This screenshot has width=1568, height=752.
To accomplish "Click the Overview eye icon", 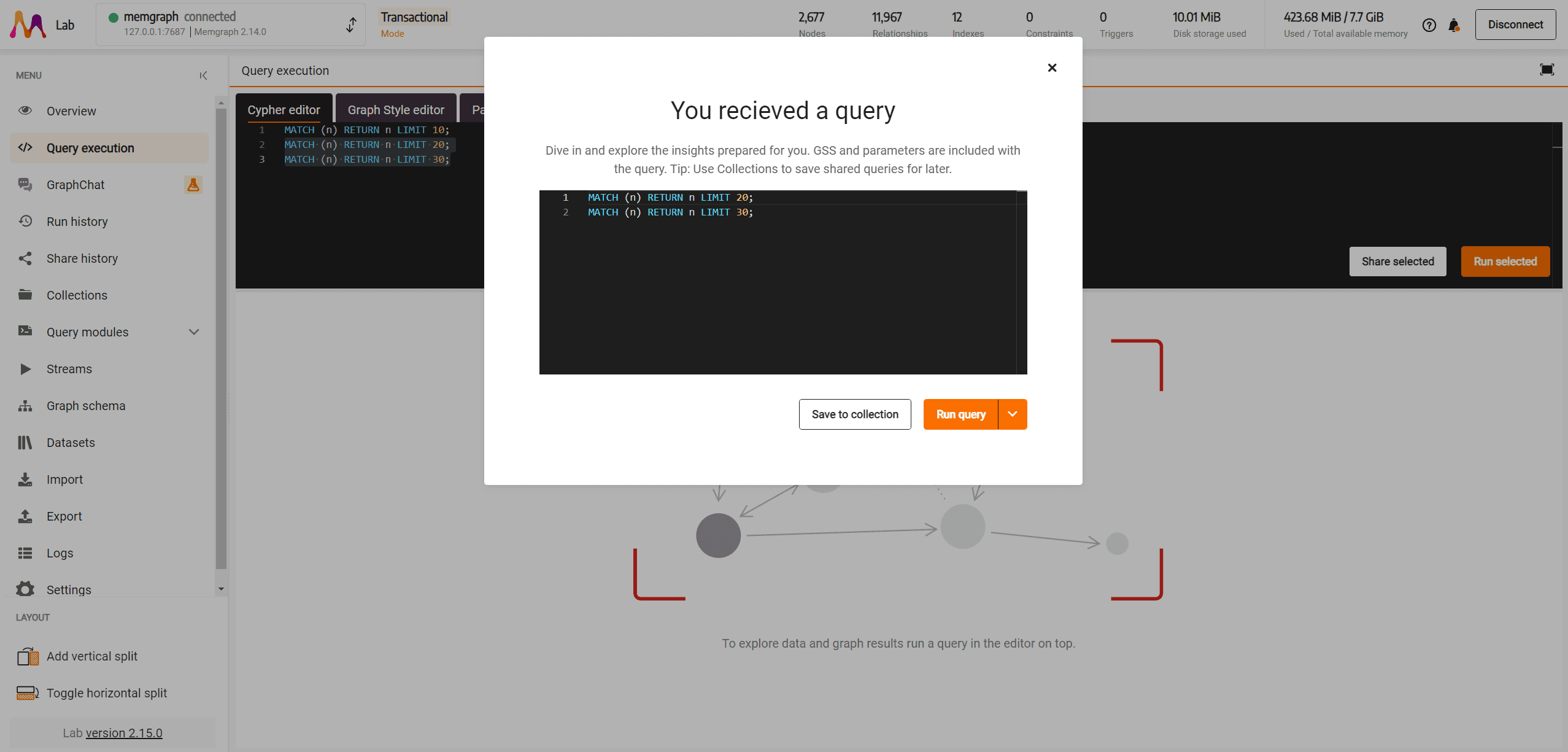I will [25, 110].
